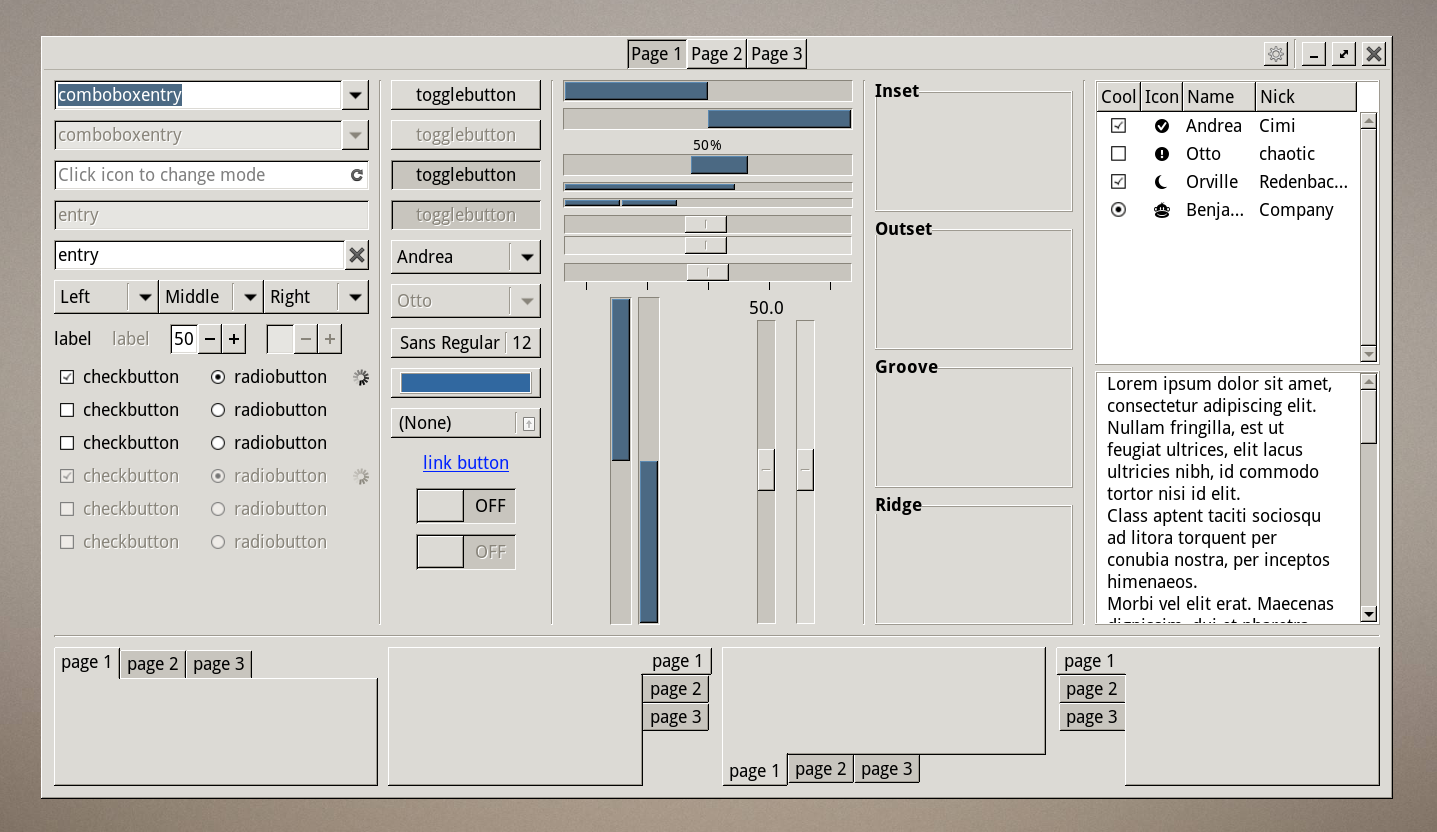
Task: Select the 'chaotic' nick cell
Action: [x=1287, y=154]
